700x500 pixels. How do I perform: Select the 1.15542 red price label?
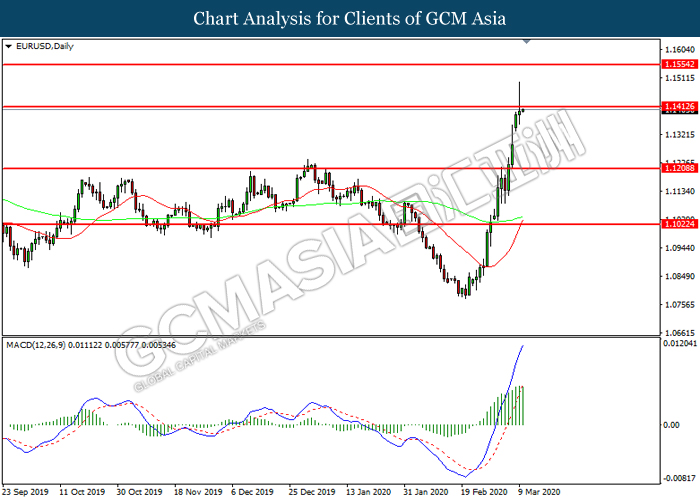[x=678, y=64]
